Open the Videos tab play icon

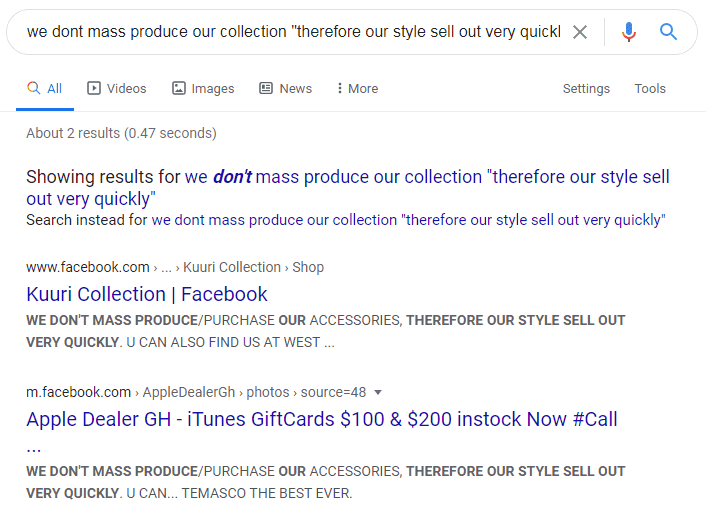(x=94, y=88)
